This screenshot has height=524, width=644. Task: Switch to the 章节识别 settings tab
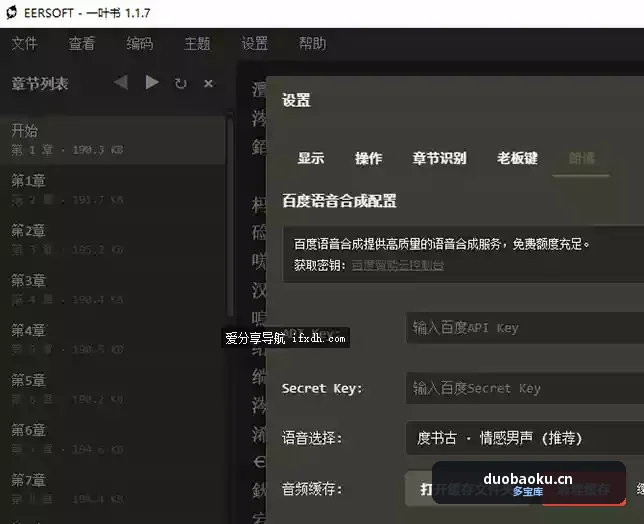(439, 158)
